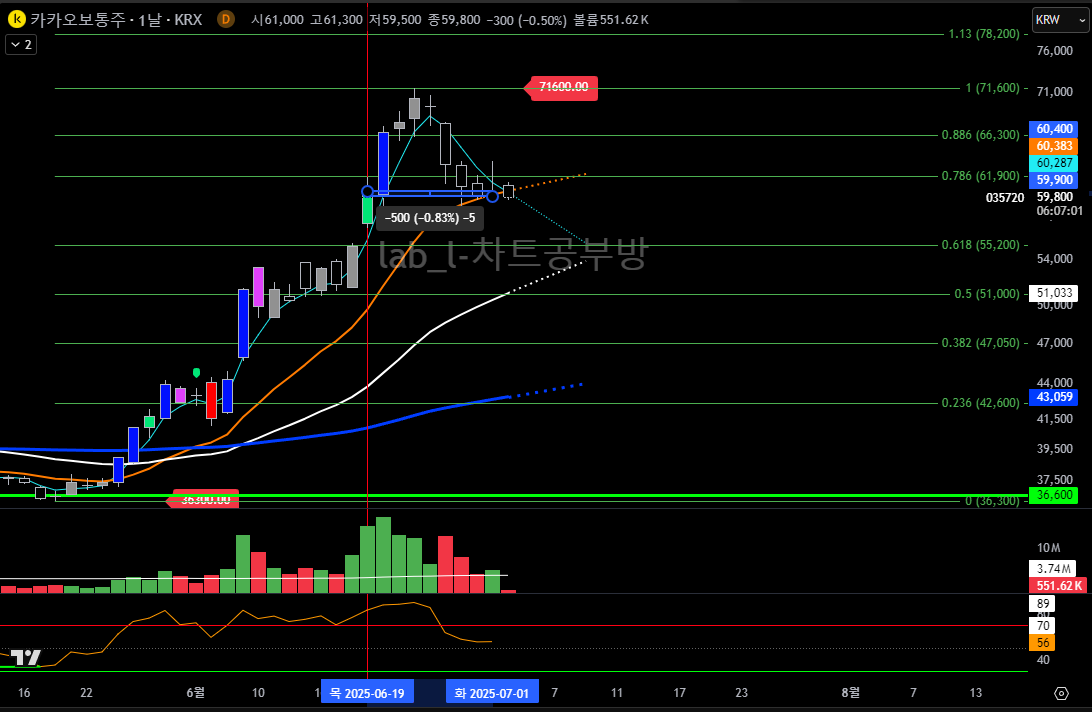
Task: Click the 종59,800 close price in header
Action: (453, 20)
